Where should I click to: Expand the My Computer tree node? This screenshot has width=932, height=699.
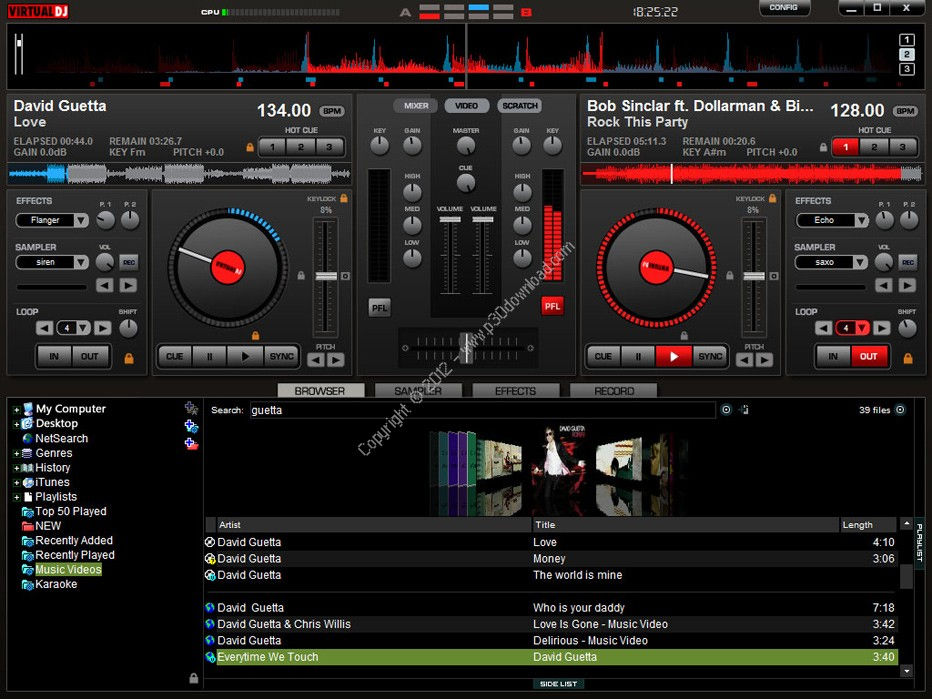coord(16,410)
